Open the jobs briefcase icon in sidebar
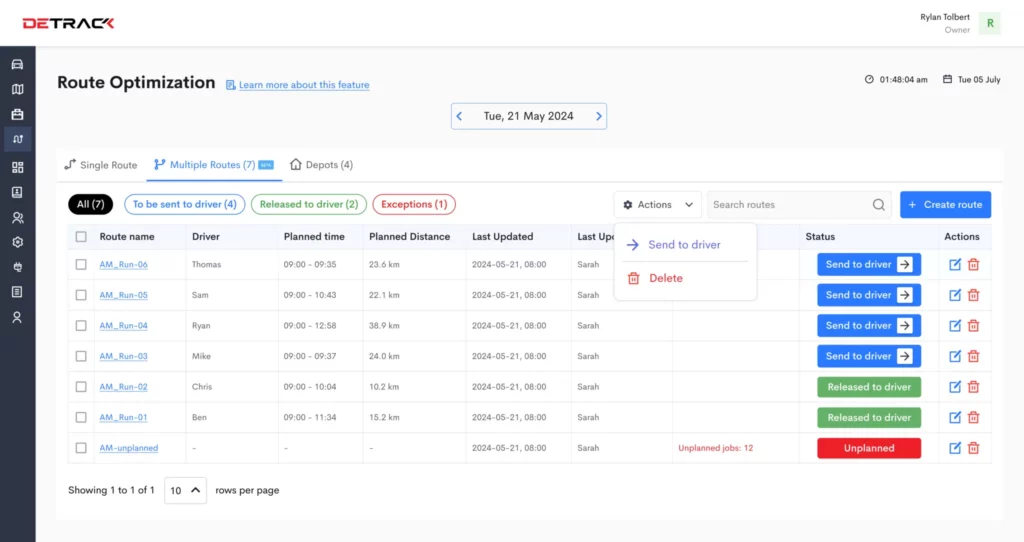The width and height of the screenshot is (1024, 542). pos(18,114)
